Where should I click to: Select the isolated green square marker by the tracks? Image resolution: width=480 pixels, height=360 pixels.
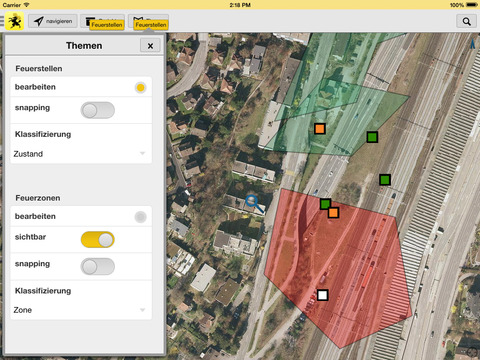(385, 180)
